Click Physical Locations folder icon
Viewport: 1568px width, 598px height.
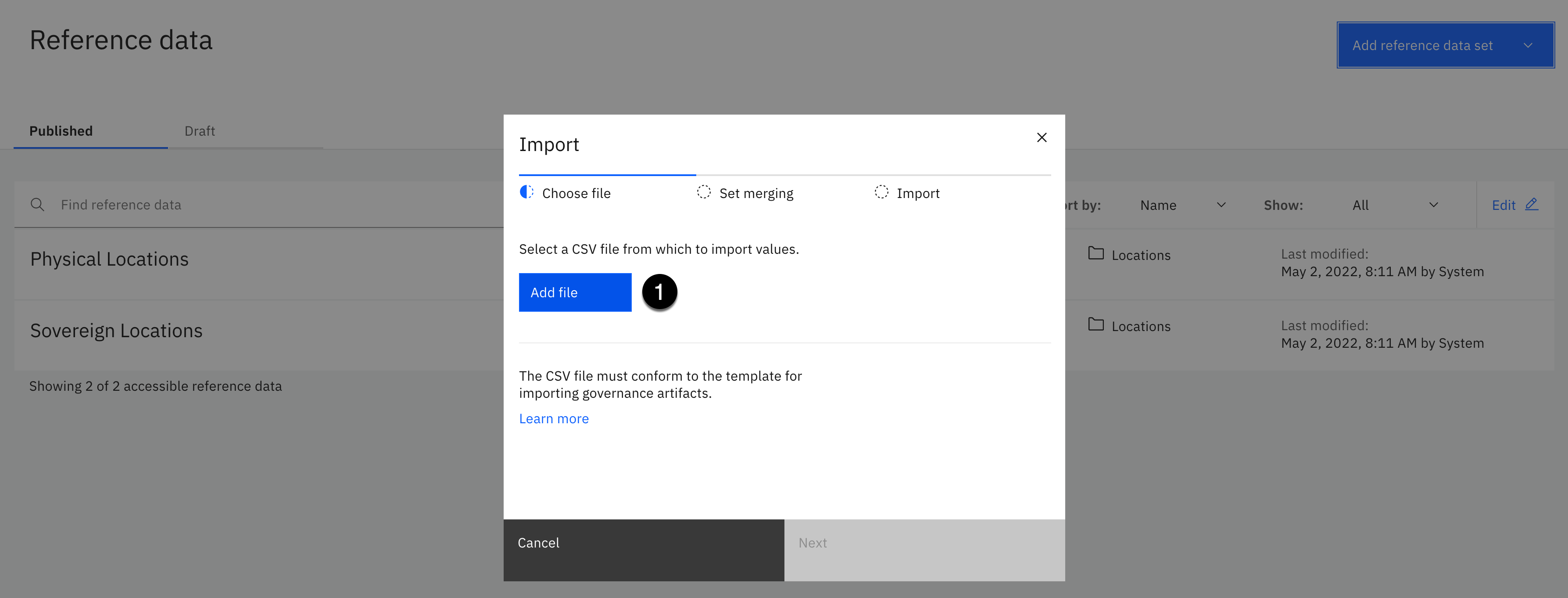[x=1095, y=253]
